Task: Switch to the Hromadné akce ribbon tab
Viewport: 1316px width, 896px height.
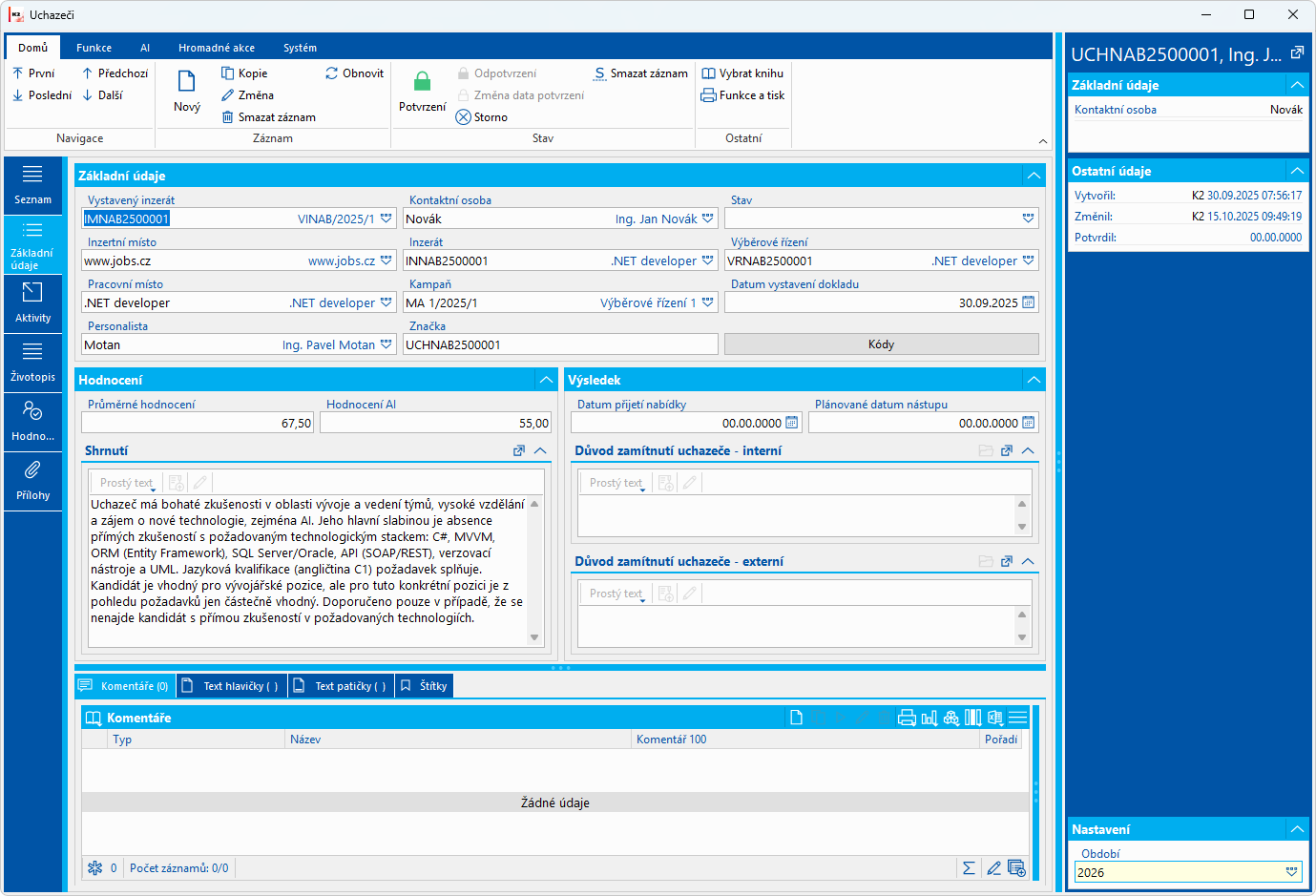Action: point(217,48)
